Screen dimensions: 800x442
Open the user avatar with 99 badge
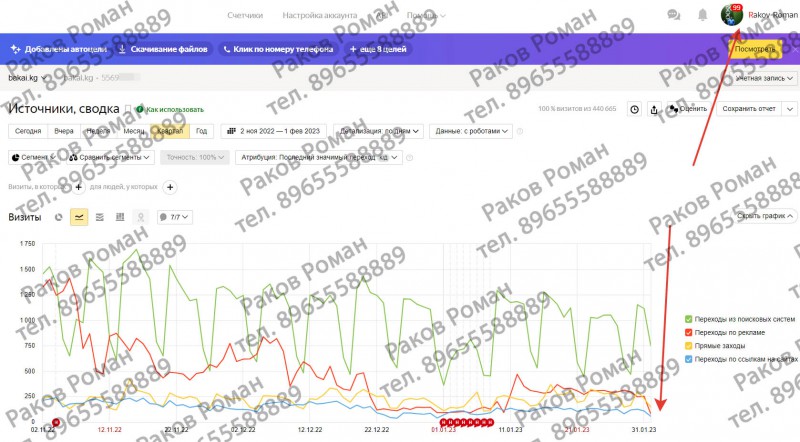(x=731, y=15)
